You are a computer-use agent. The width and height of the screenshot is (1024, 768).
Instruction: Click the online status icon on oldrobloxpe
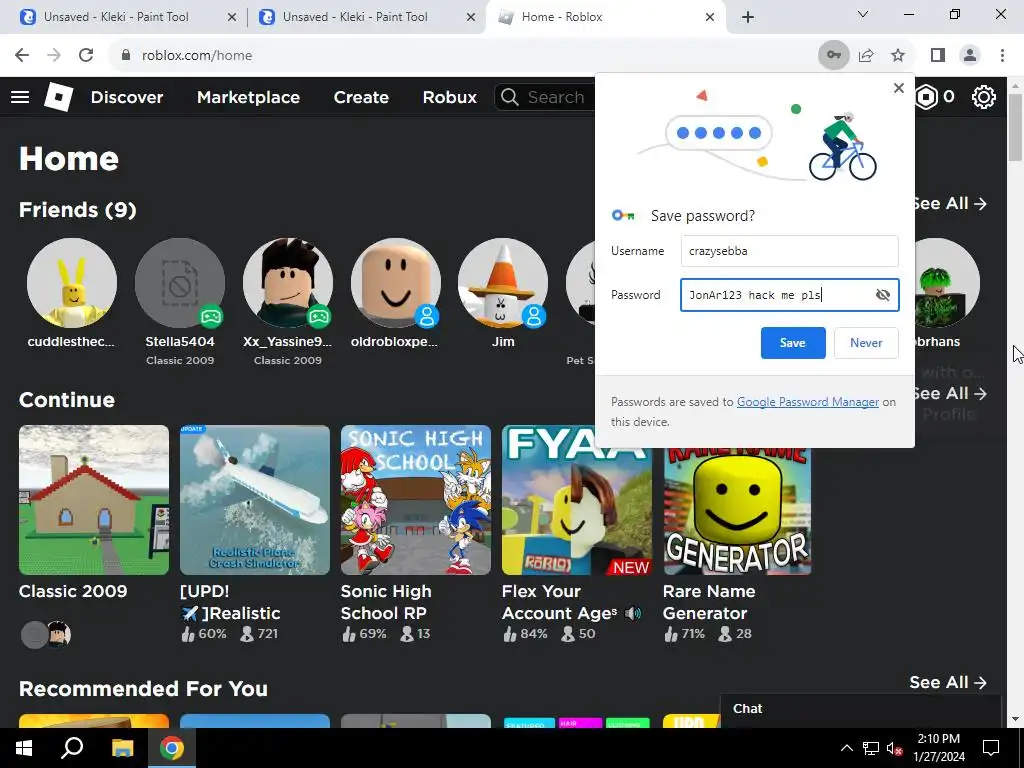426,317
